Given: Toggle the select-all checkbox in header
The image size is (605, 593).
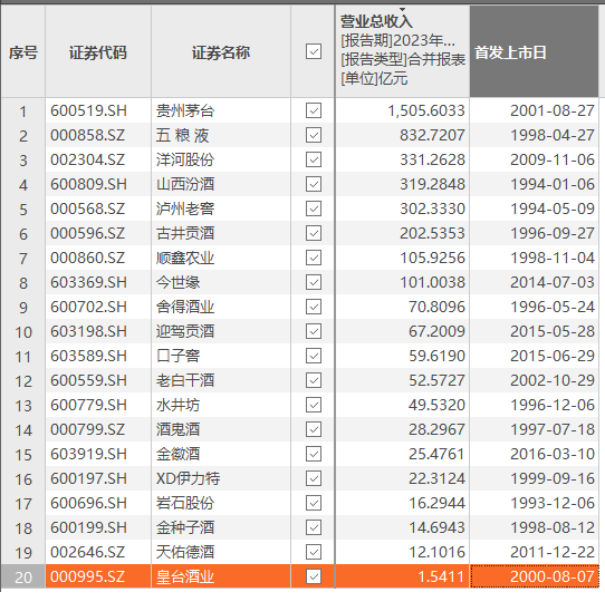Looking at the screenshot, I should tap(313, 51).
